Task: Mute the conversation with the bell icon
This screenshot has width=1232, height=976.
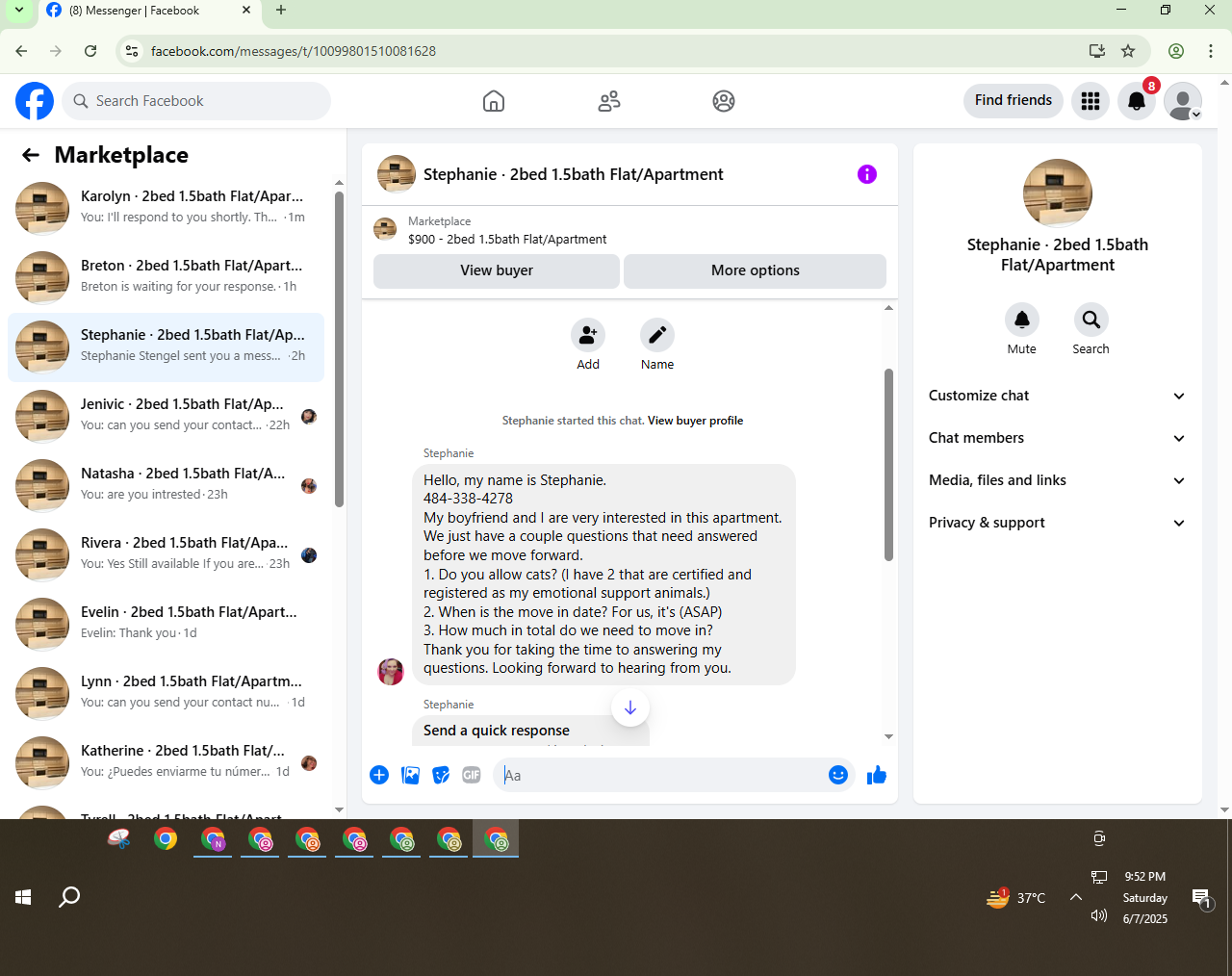Action: pos(1022,320)
